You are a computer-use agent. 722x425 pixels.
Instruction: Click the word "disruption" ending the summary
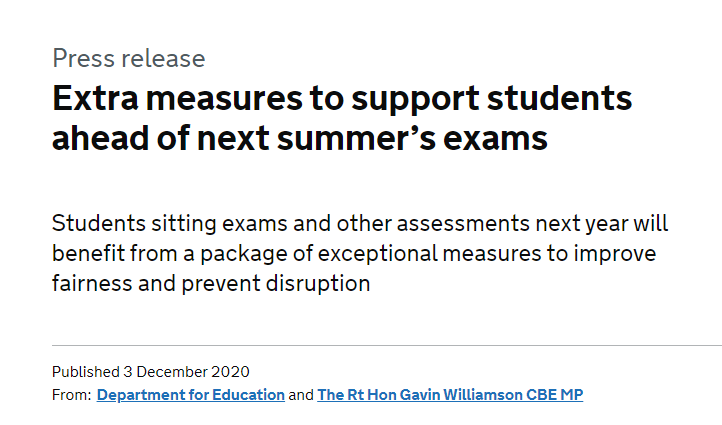tap(318, 284)
